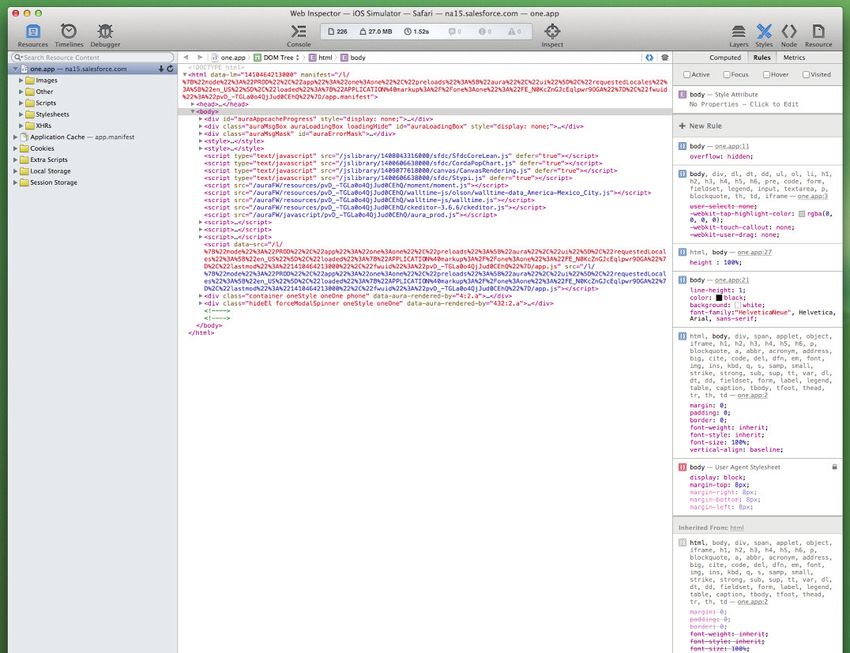This screenshot has height=653, width=850.
Task: Expand the head element node
Action: (x=192, y=104)
